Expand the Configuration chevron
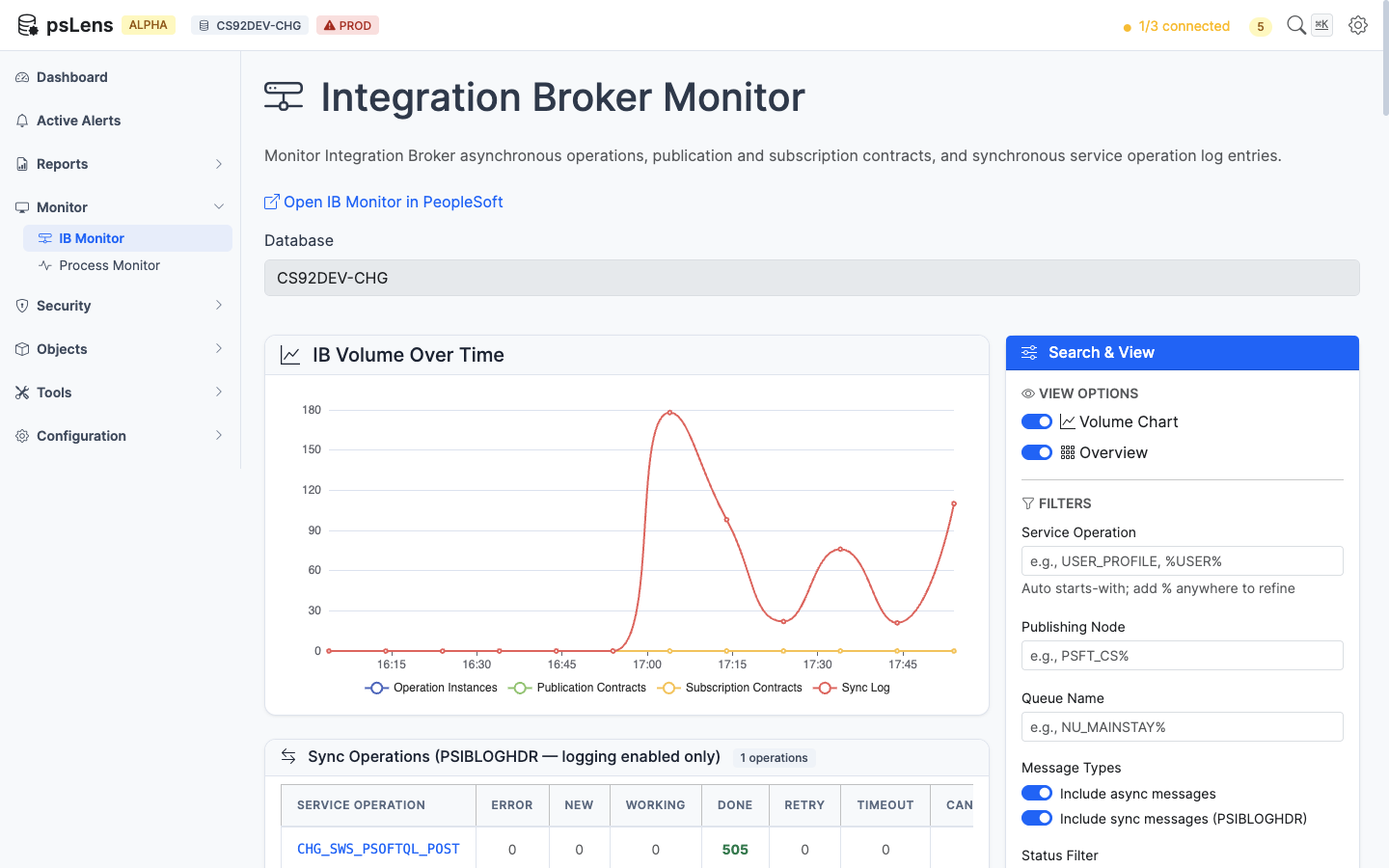This screenshot has height=868, width=1389. [219, 436]
